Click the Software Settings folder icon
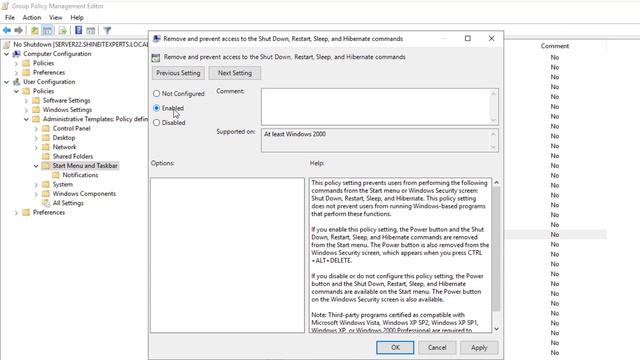This screenshot has width=640, height=360. pyautogui.click(x=36, y=100)
